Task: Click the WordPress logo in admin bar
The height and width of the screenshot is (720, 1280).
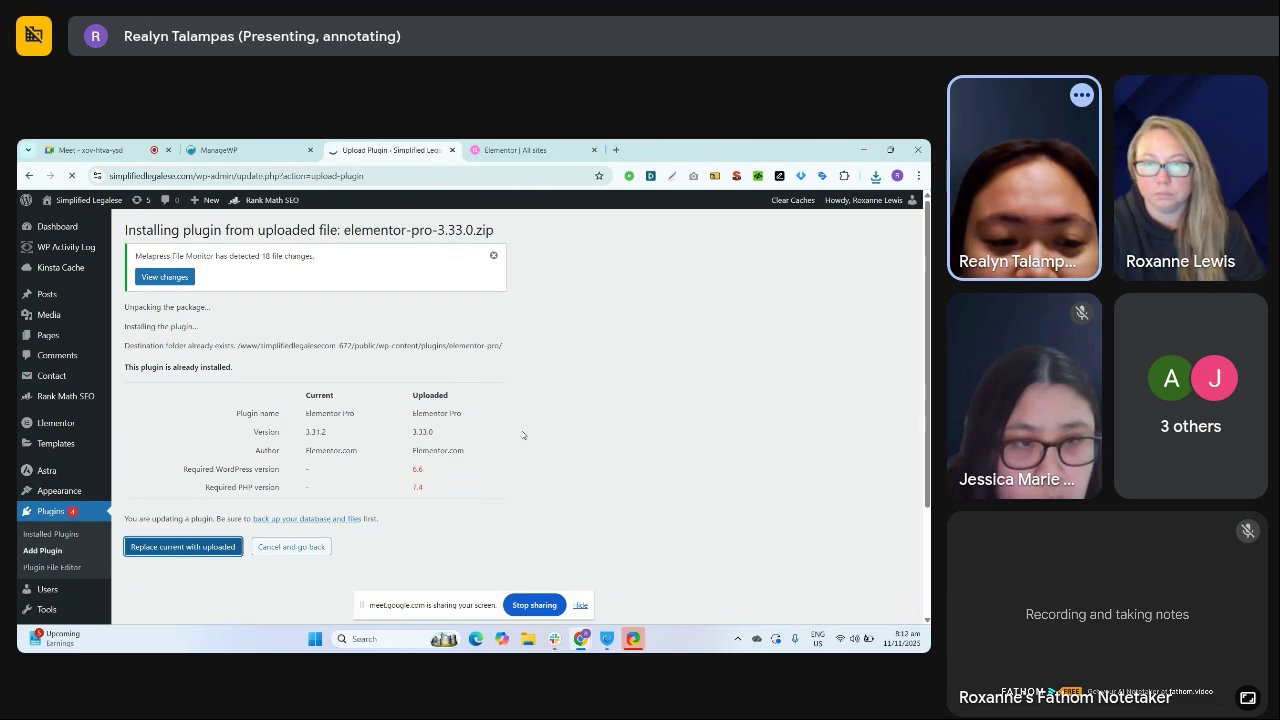Action: [x=26, y=200]
